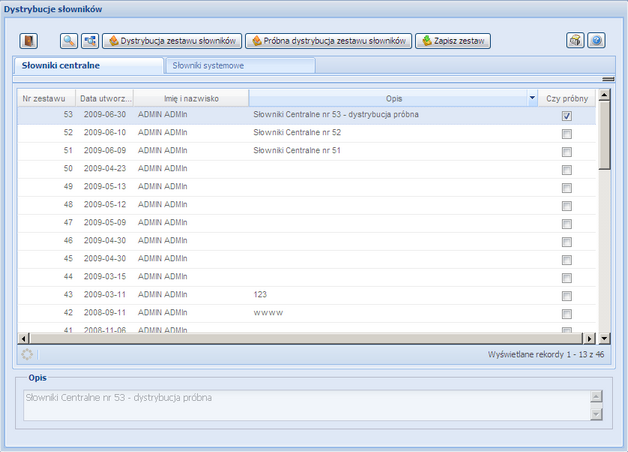Click the refresh data icon next to search
The image size is (628, 452).
[89, 41]
